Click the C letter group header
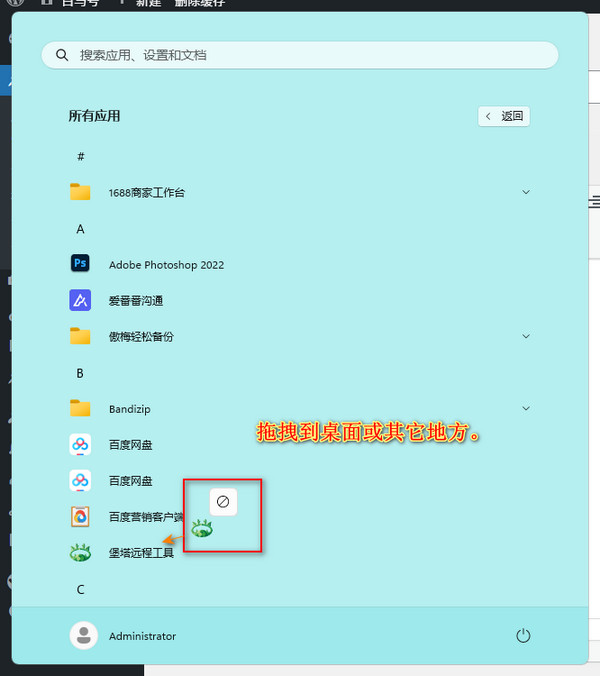Image resolution: width=600 pixels, height=676 pixels. click(81, 589)
